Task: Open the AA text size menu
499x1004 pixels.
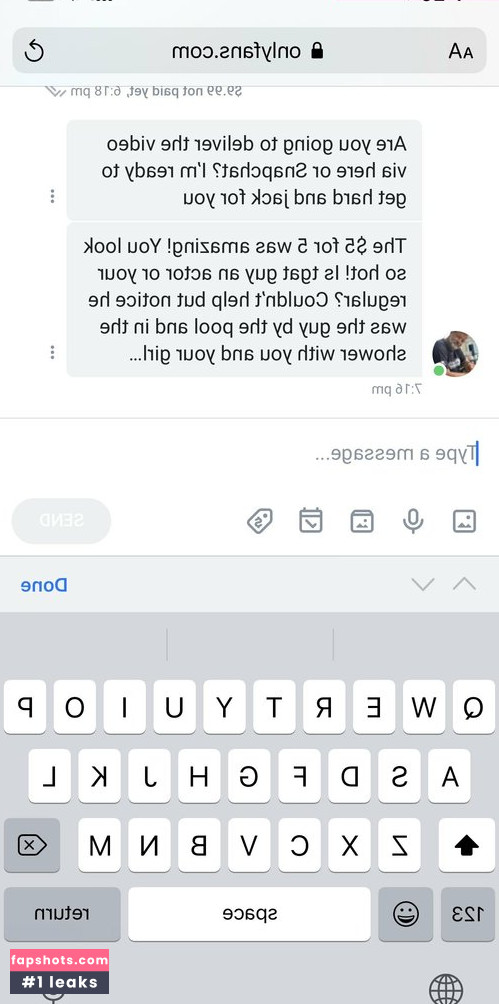Action: pyautogui.click(x=460, y=52)
